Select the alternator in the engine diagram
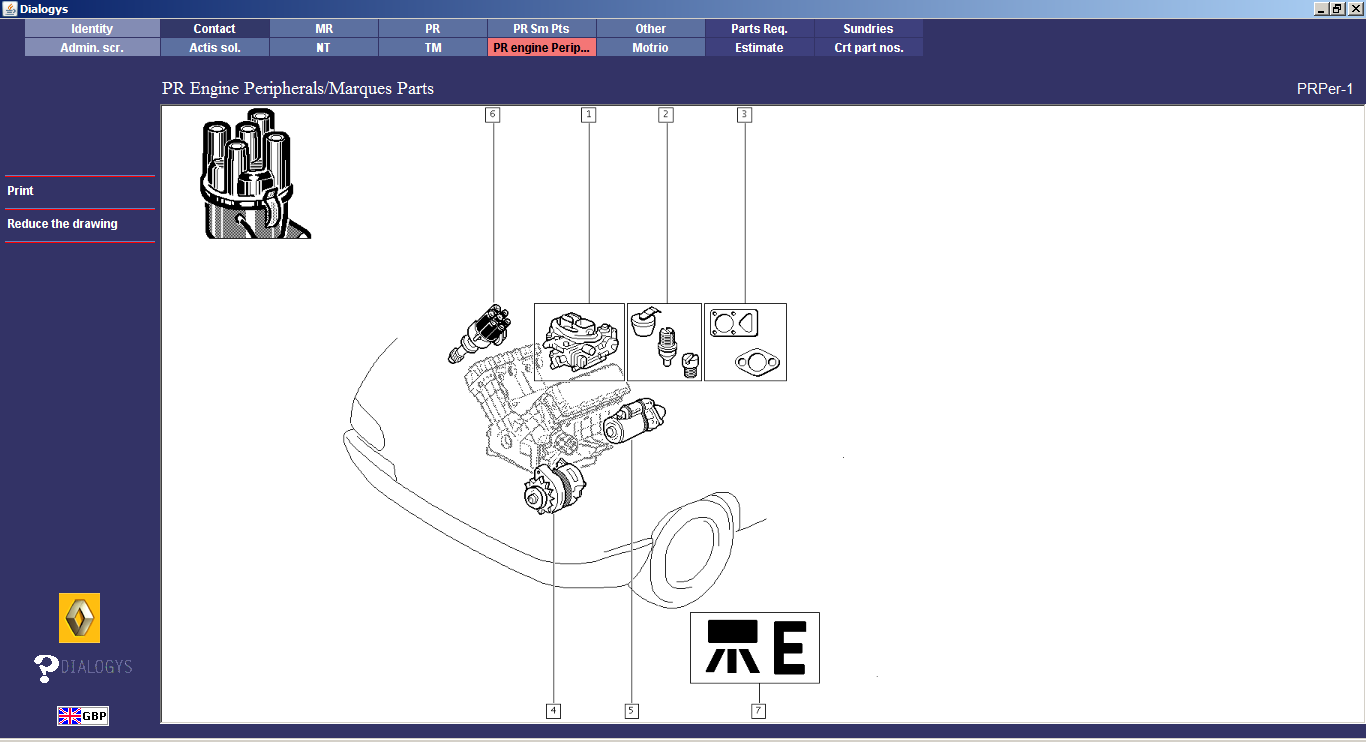 [x=554, y=489]
